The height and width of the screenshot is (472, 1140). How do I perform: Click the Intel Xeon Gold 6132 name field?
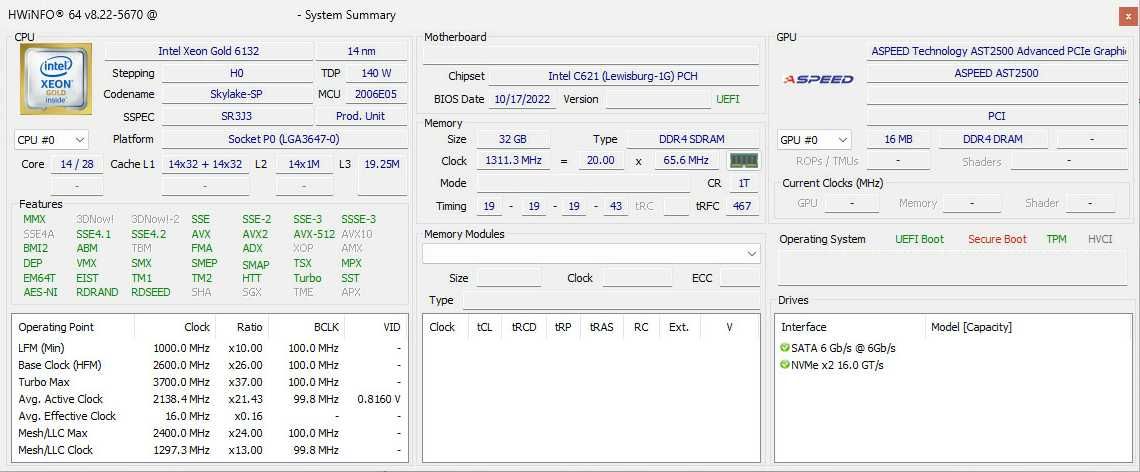point(209,51)
